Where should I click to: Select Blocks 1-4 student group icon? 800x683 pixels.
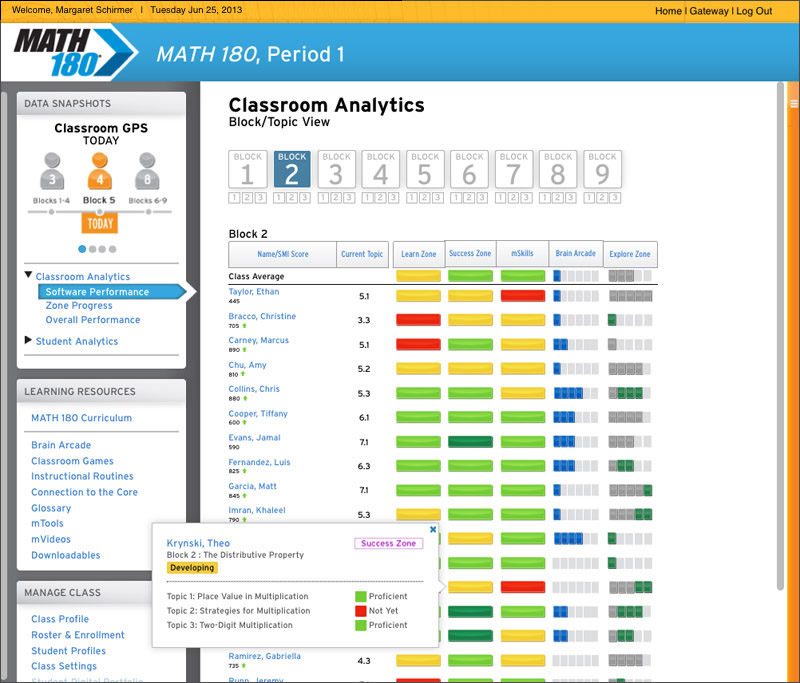point(52,171)
